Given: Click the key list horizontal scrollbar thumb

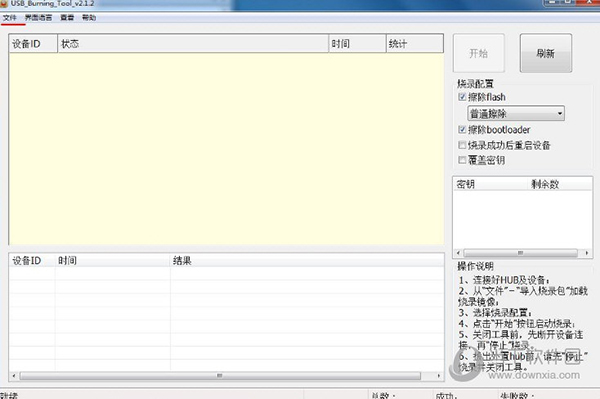Looking at the screenshot, I should coord(520,253).
